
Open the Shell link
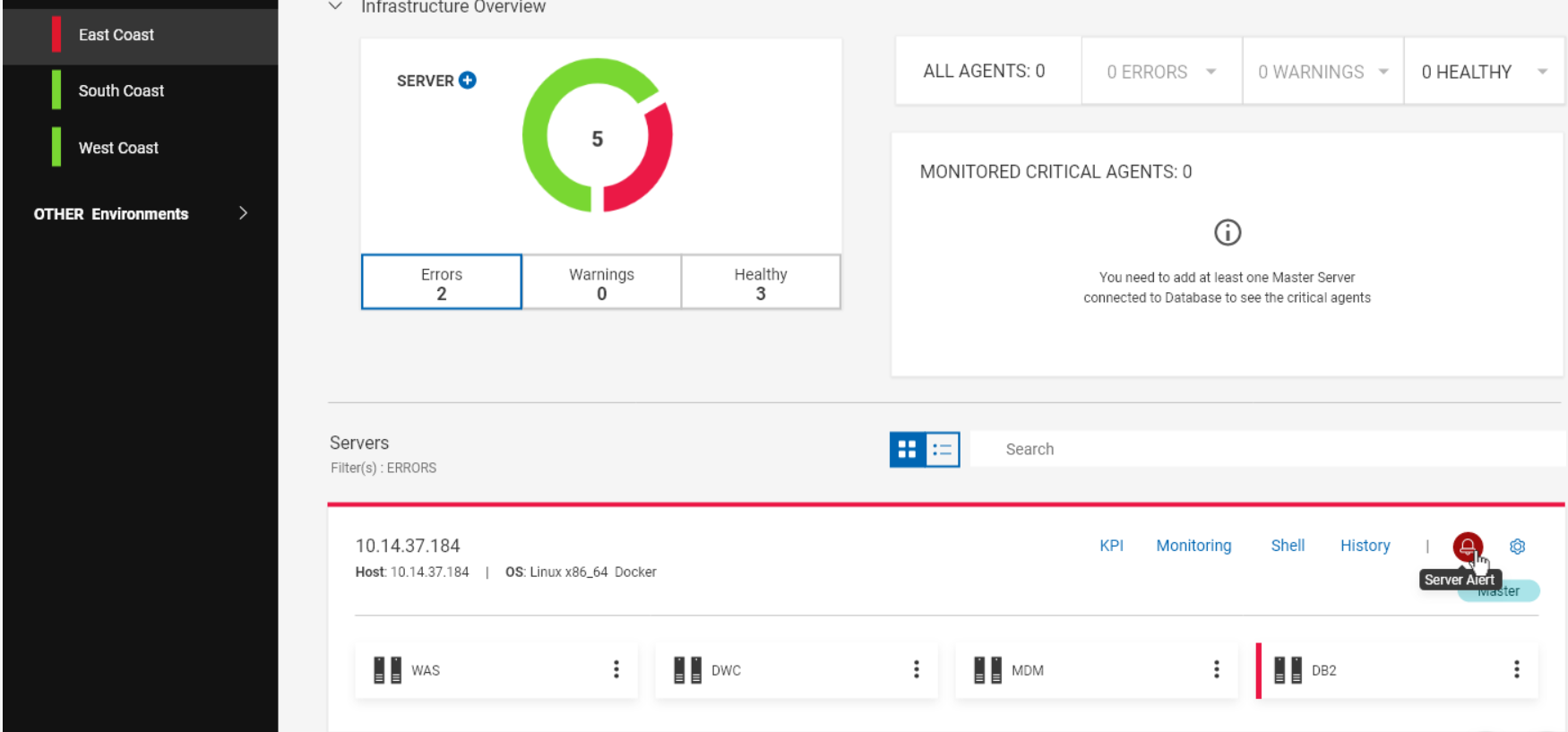(1288, 546)
